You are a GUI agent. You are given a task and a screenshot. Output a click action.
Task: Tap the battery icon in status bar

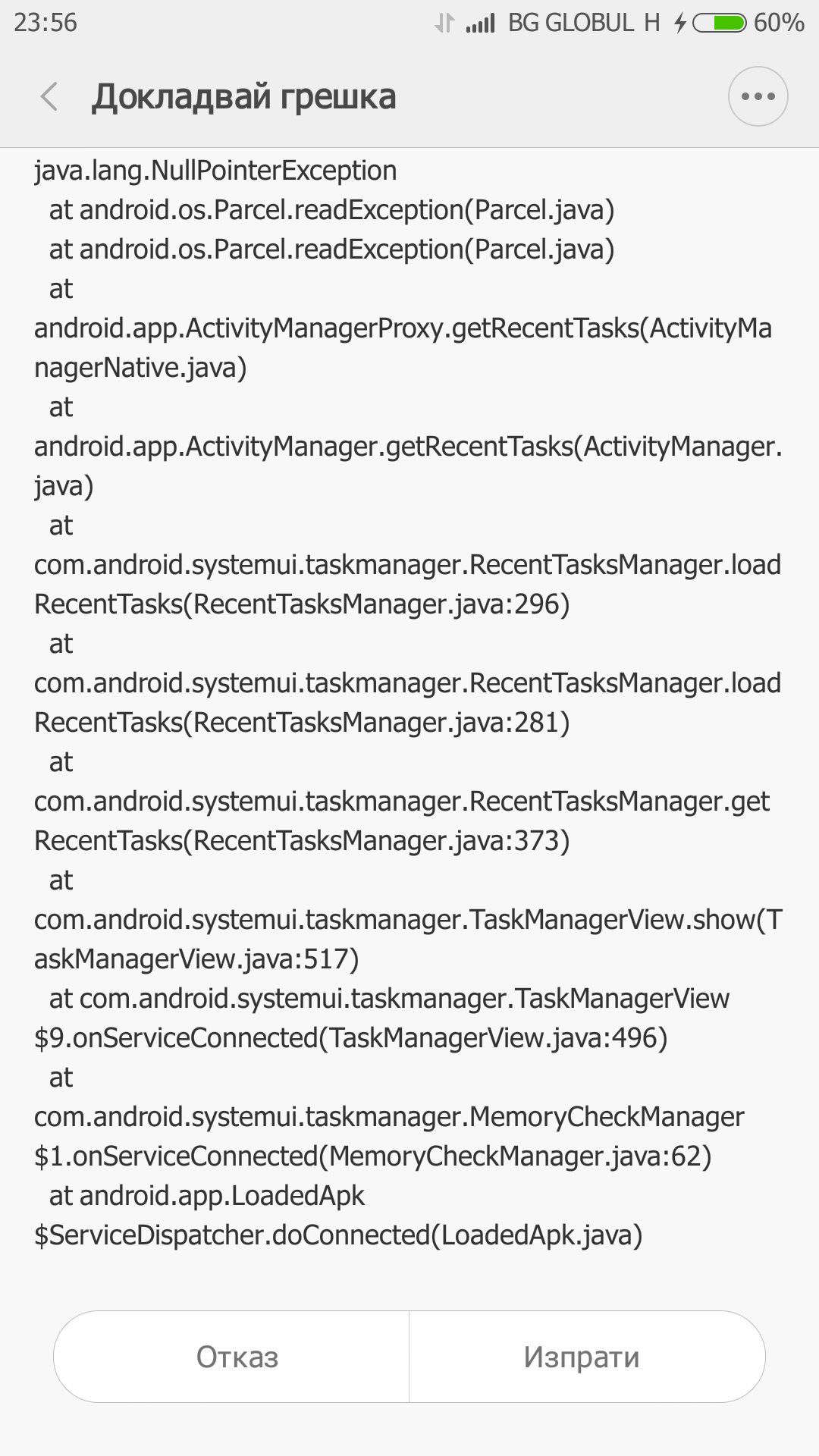(x=719, y=23)
